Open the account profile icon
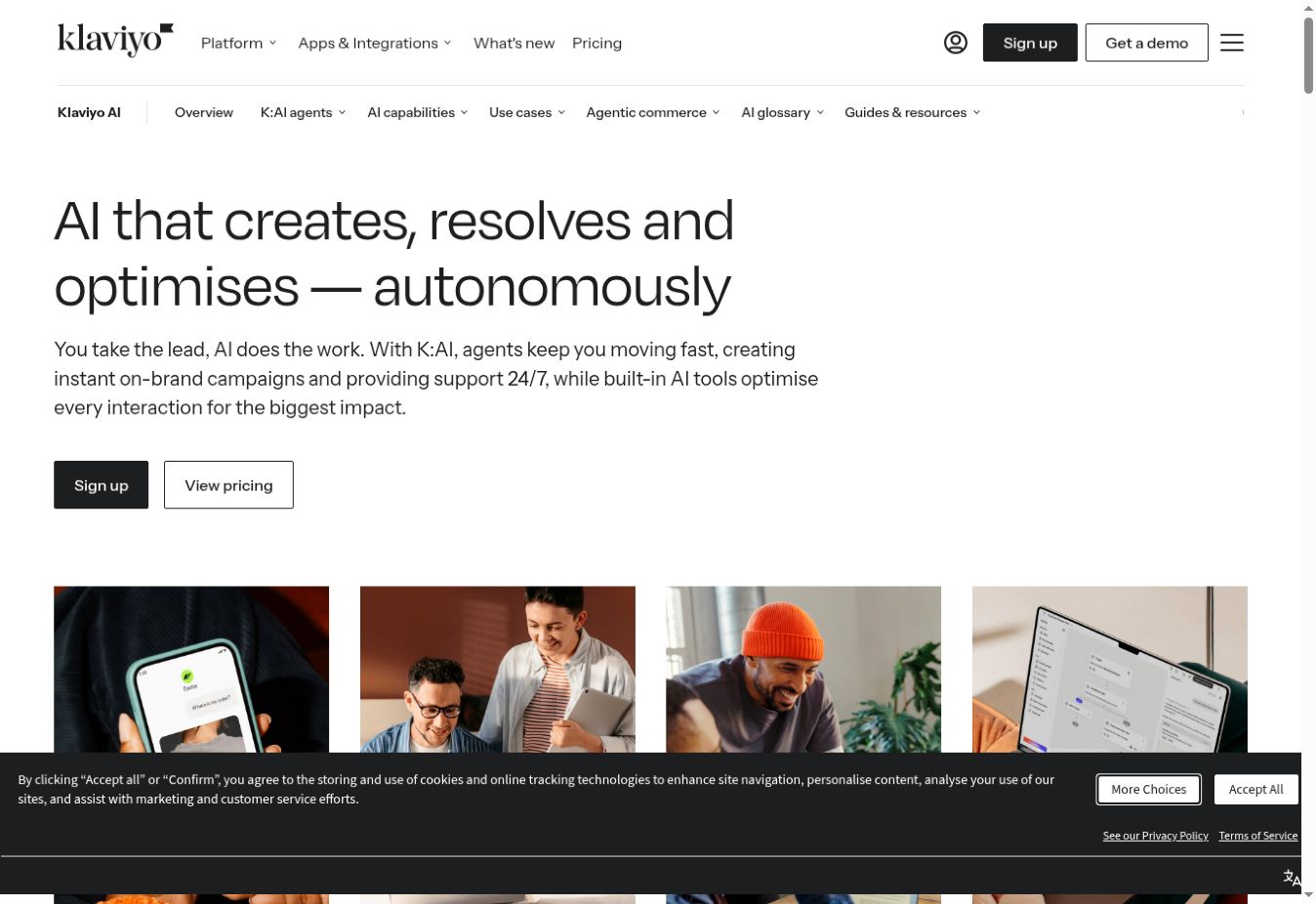 point(956,43)
